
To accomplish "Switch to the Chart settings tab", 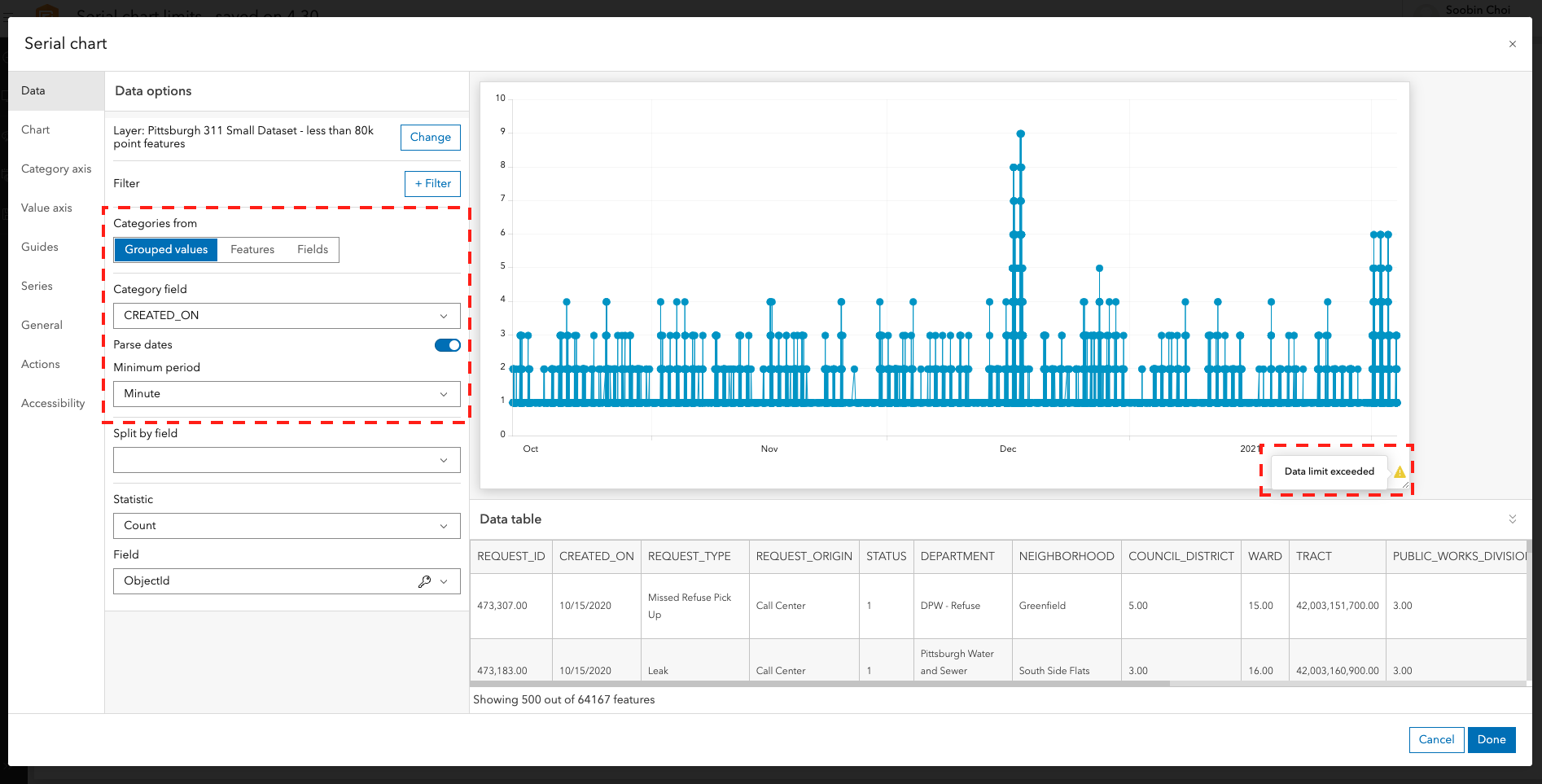I will [x=35, y=129].
